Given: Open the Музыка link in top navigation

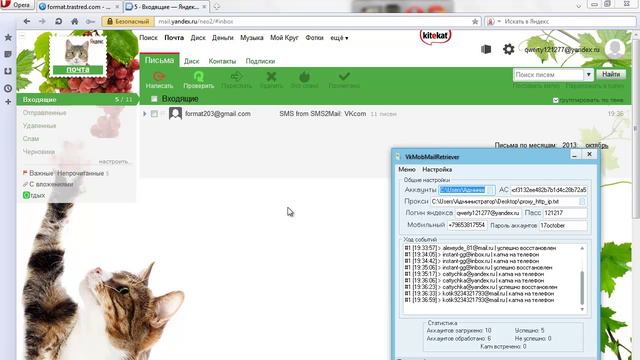Looking at the screenshot, I should [x=251, y=38].
